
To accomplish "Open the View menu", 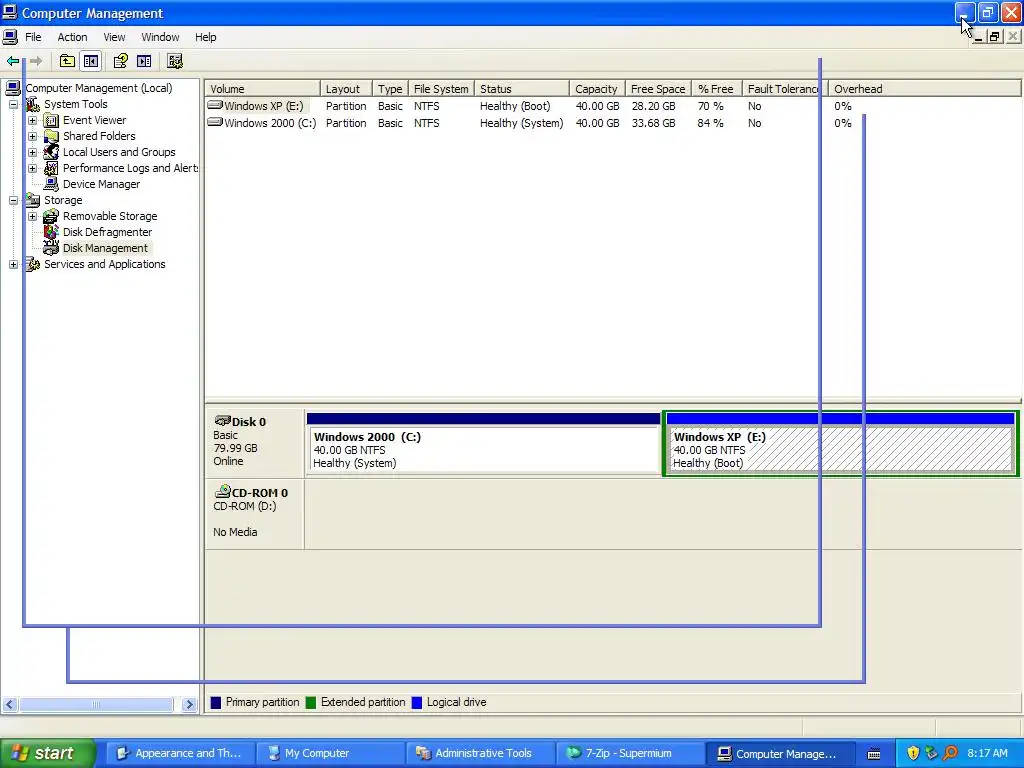I will (114, 37).
